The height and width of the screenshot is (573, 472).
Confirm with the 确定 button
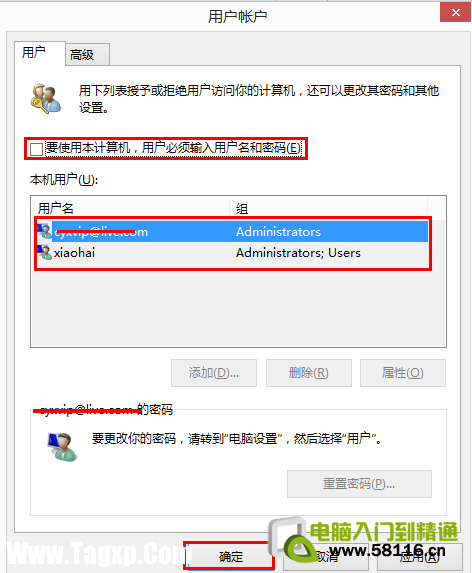pos(230,556)
